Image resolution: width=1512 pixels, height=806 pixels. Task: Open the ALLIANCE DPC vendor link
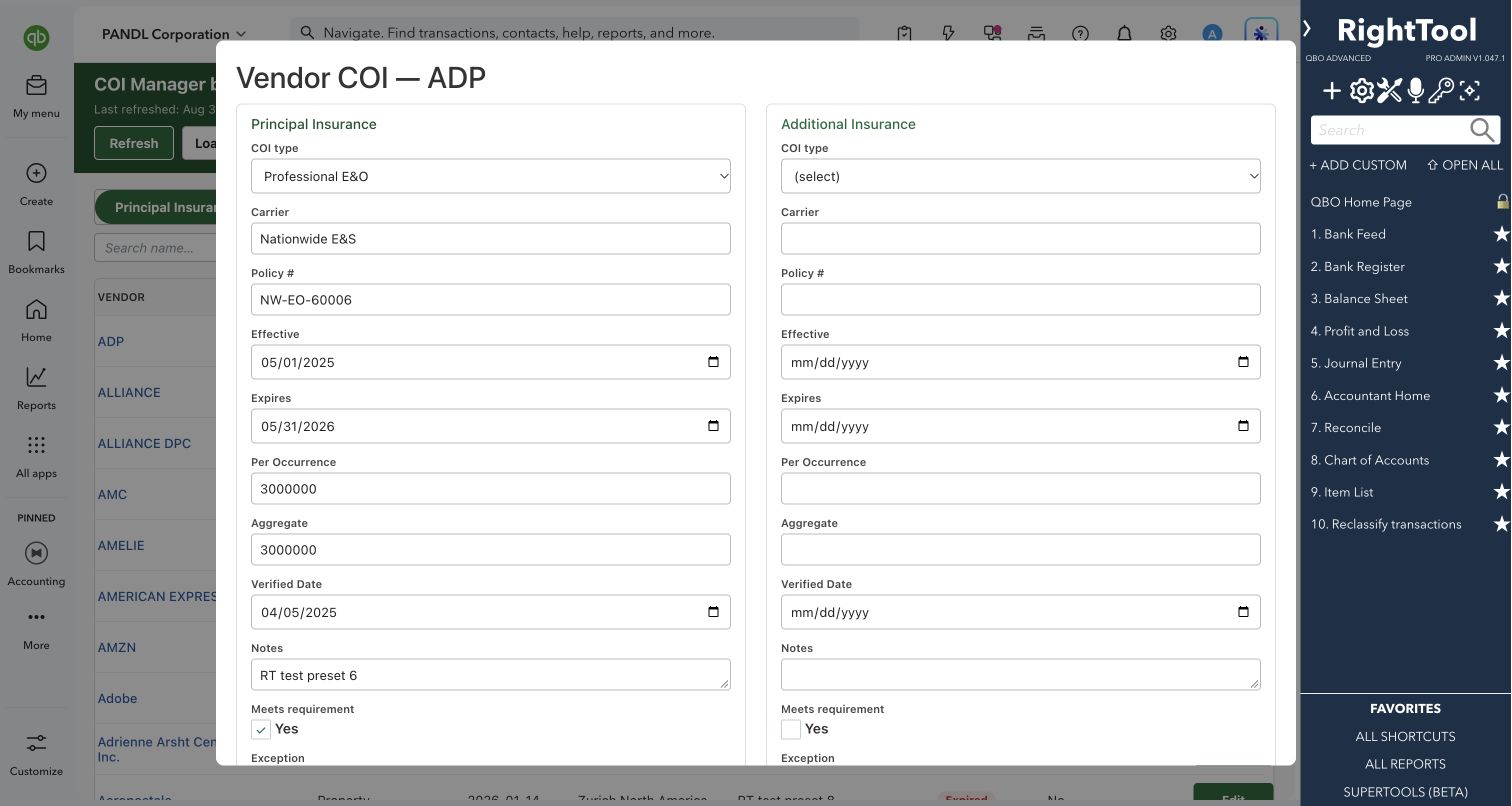pyautogui.click(x=144, y=443)
